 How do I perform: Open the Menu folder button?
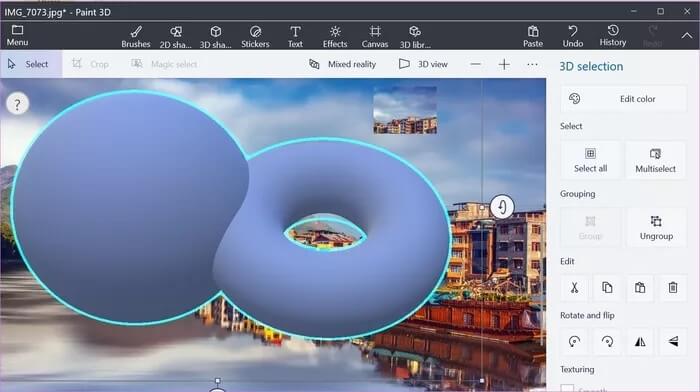[17, 36]
